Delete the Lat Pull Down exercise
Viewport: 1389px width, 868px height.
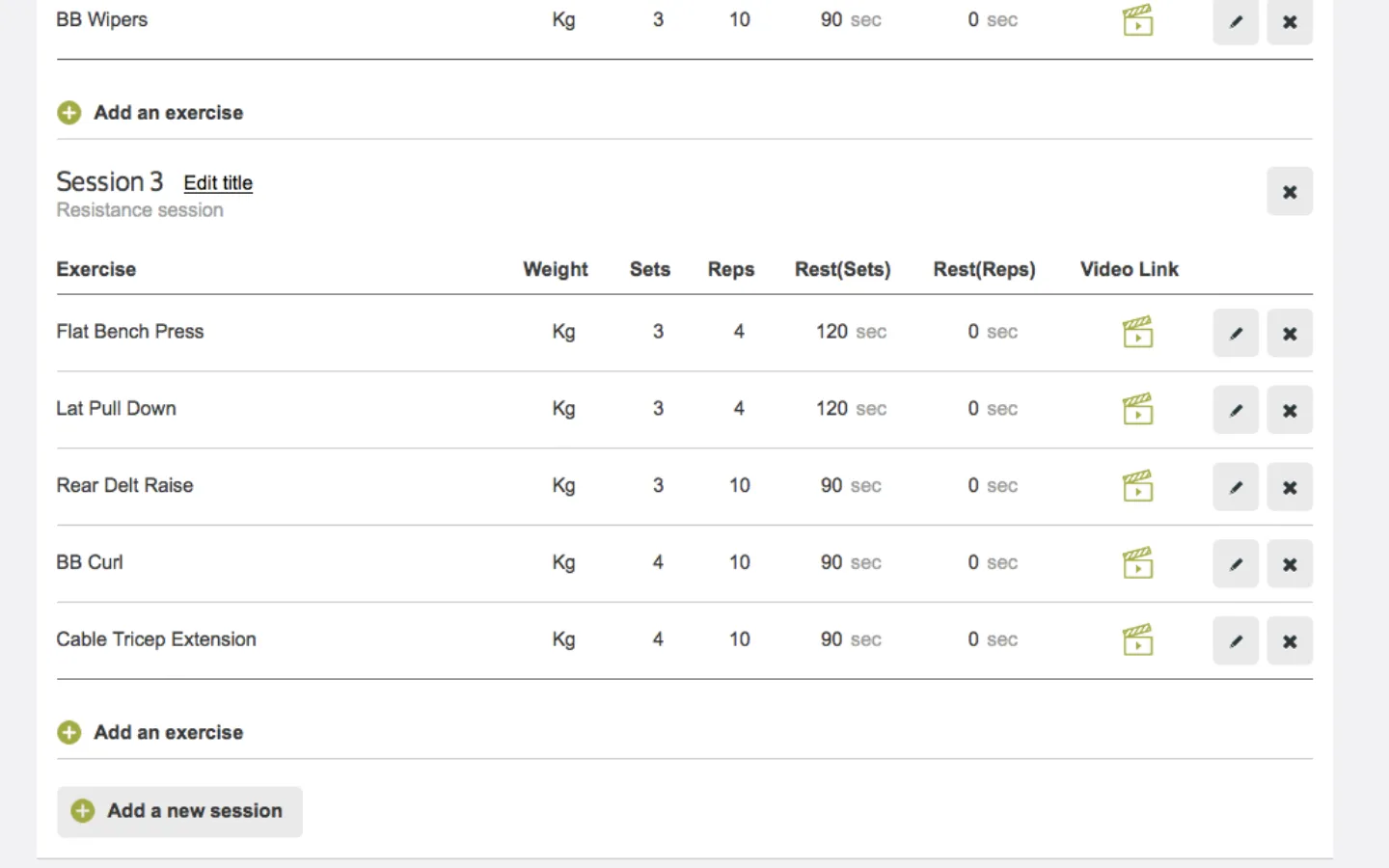point(1290,410)
